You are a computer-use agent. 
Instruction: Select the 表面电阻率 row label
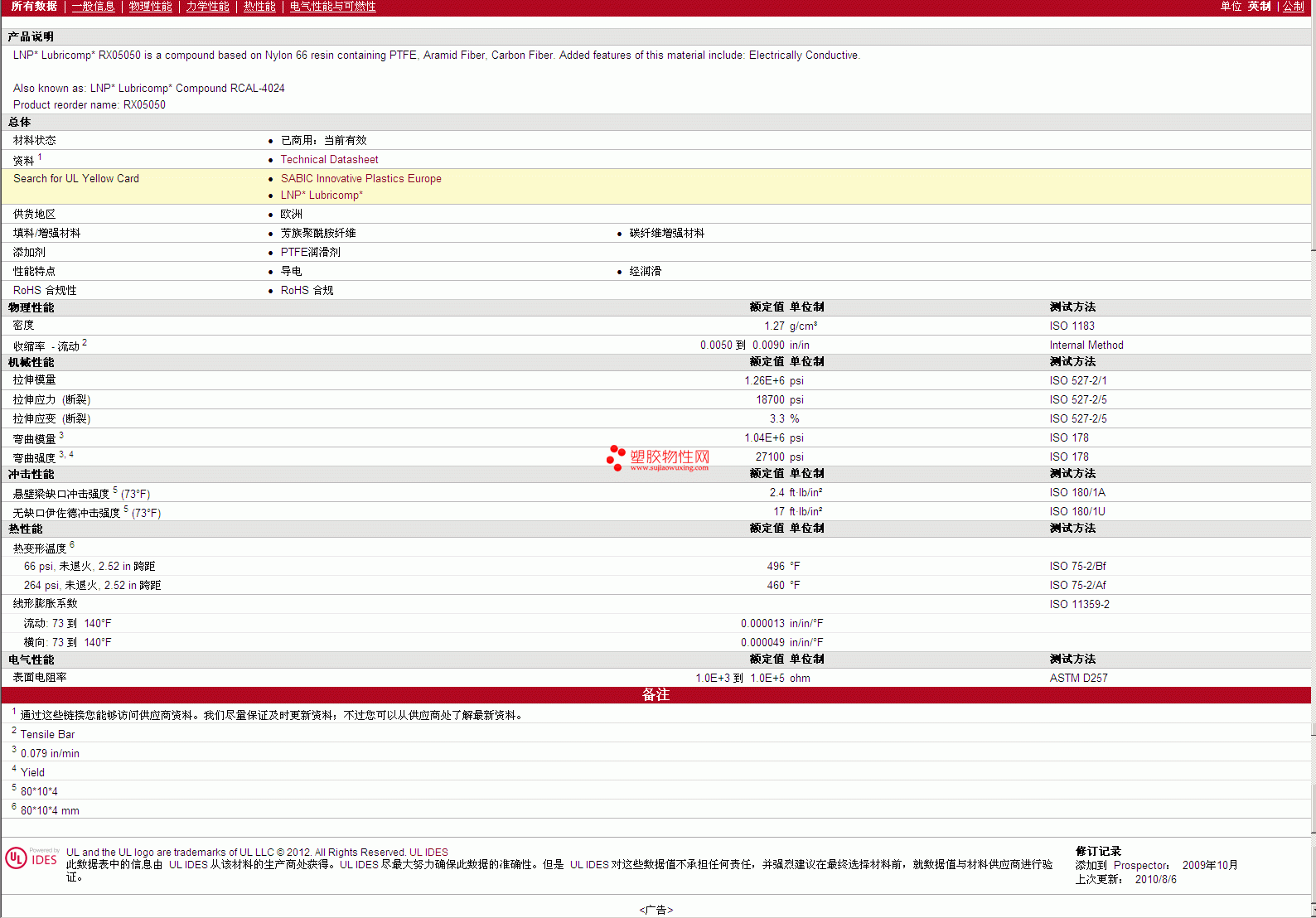coord(40,678)
